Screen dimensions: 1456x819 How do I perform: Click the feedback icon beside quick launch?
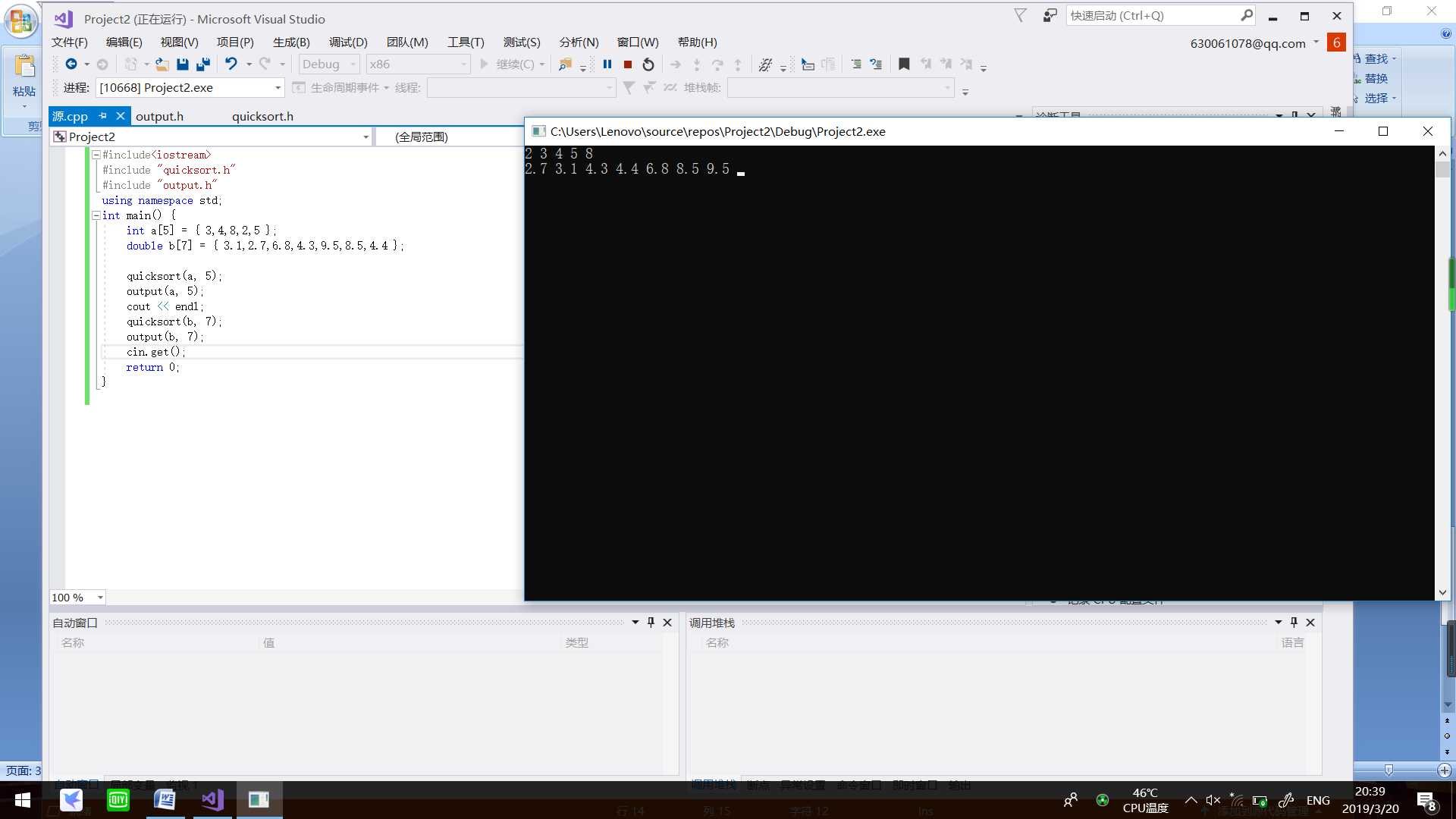pyautogui.click(x=1050, y=15)
